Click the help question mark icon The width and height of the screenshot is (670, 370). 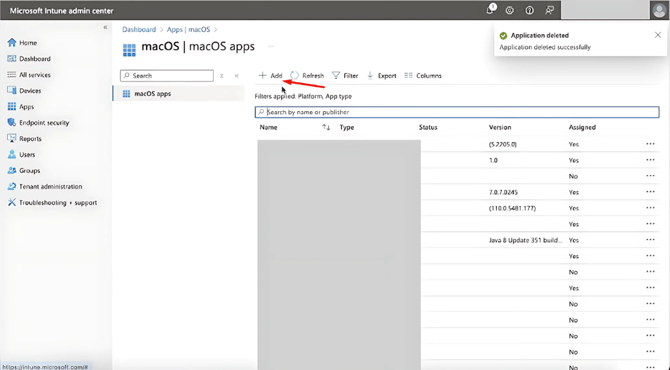click(529, 11)
